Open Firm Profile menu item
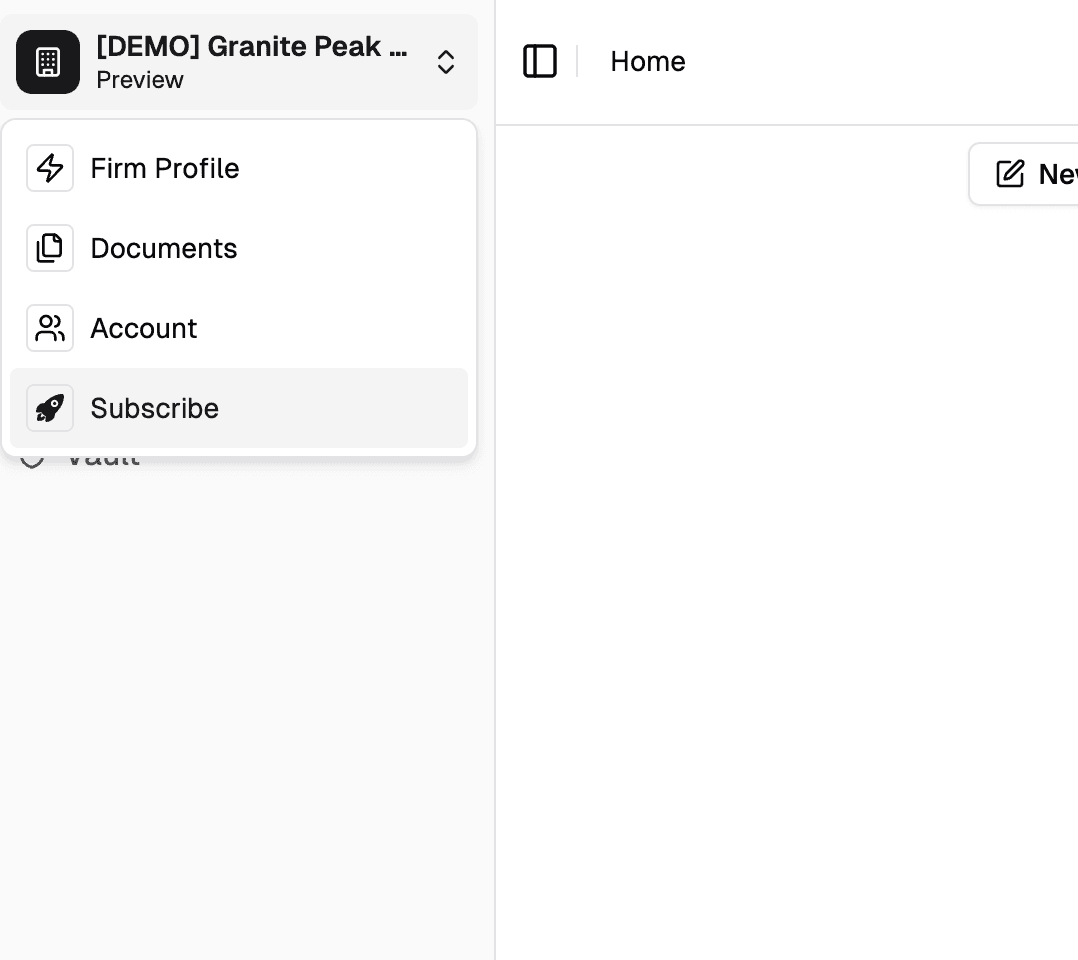 239,168
